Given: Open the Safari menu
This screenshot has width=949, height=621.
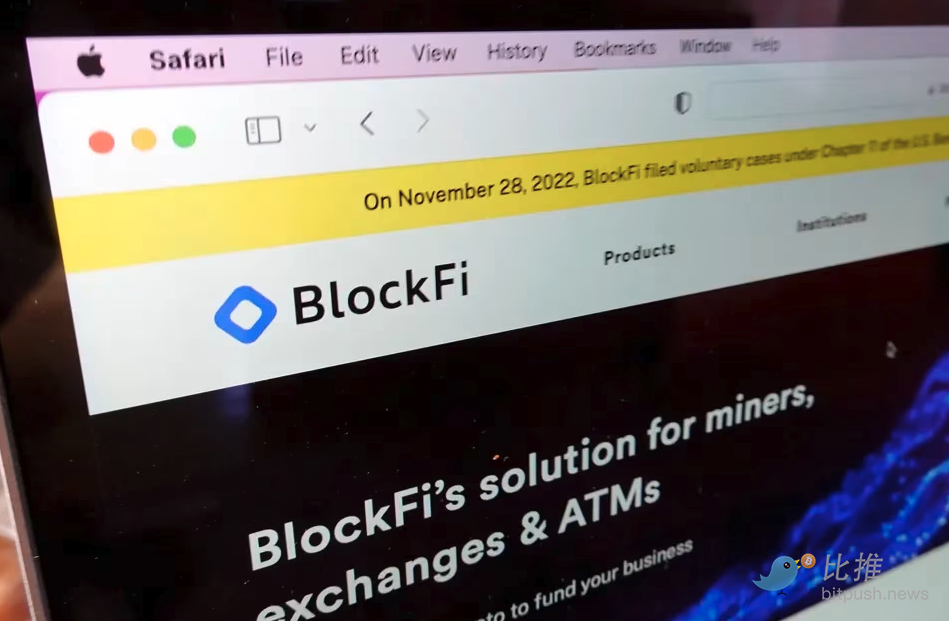Looking at the screenshot, I should tap(187, 59).
